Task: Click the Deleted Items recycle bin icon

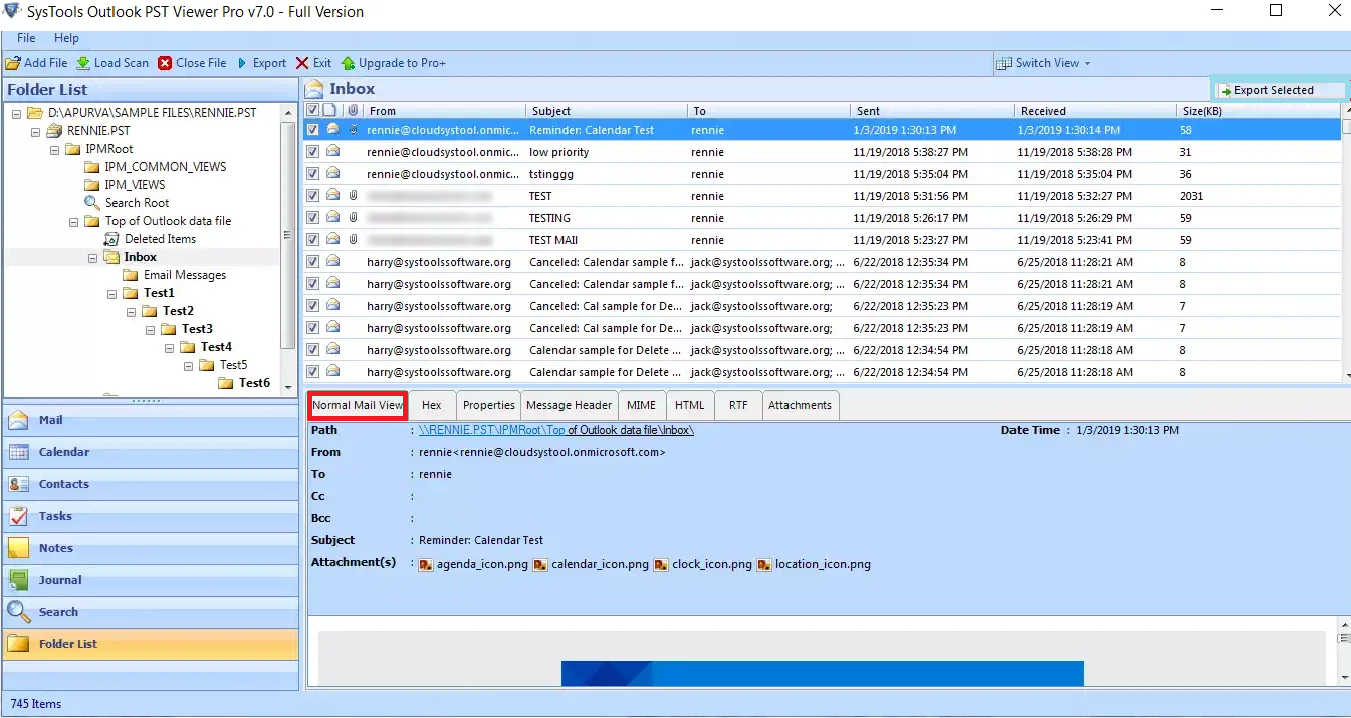Action: point(112,239)
